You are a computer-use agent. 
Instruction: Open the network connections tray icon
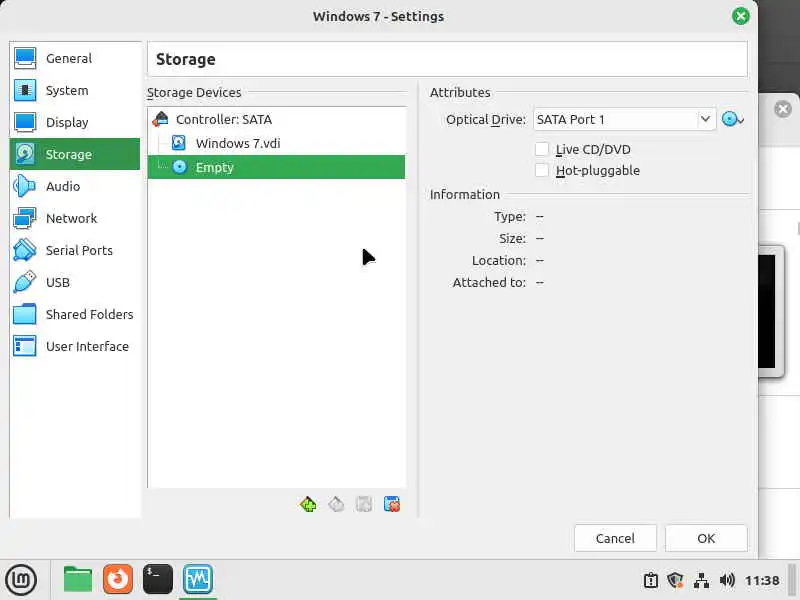[702, 581]
